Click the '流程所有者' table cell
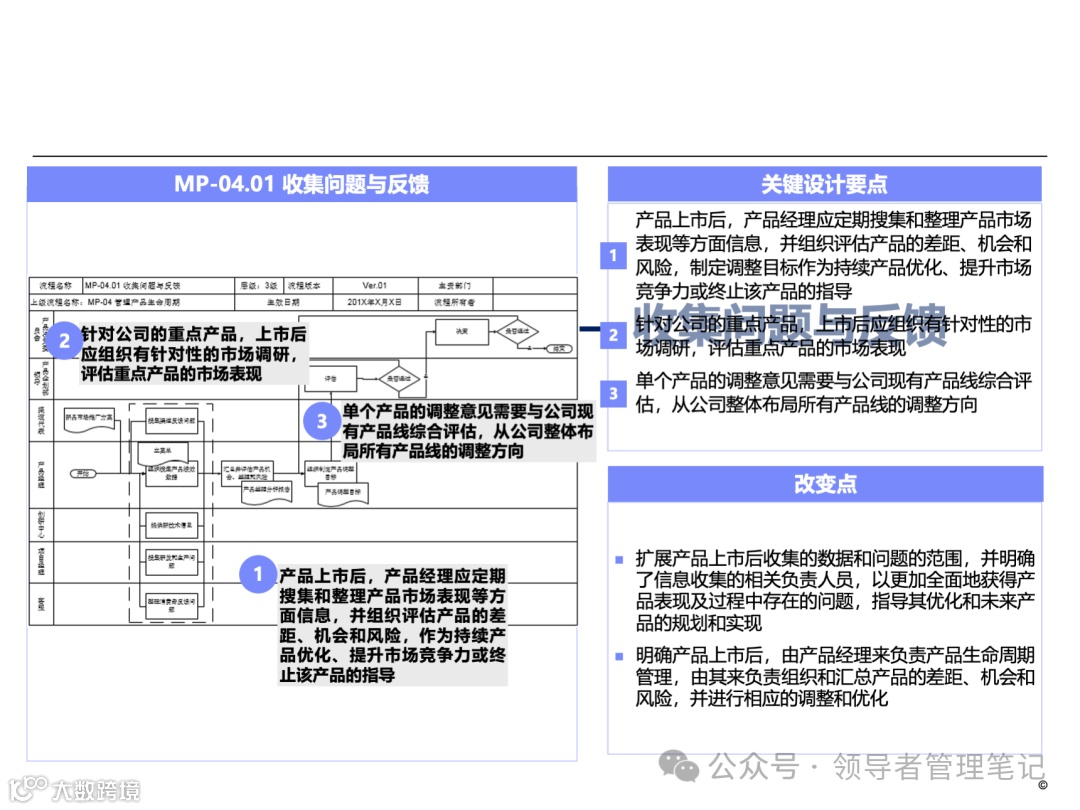 (455, 302)
